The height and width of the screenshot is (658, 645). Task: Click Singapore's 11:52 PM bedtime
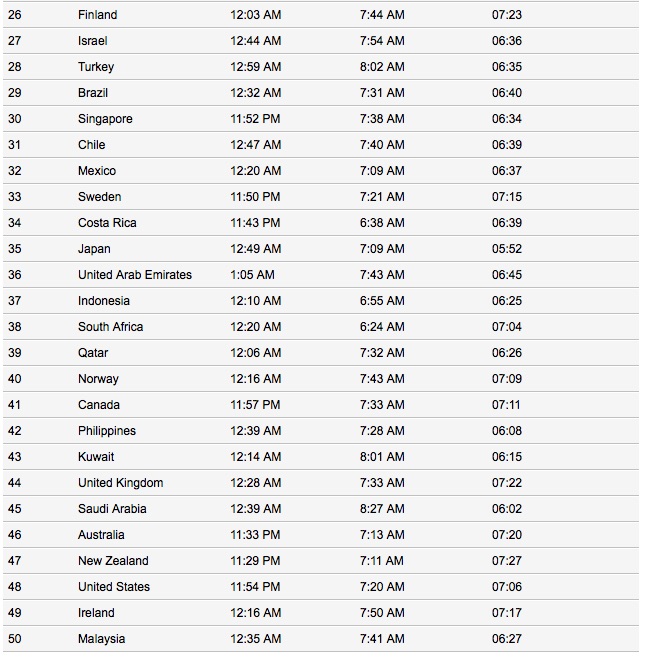tap(255, 119)
